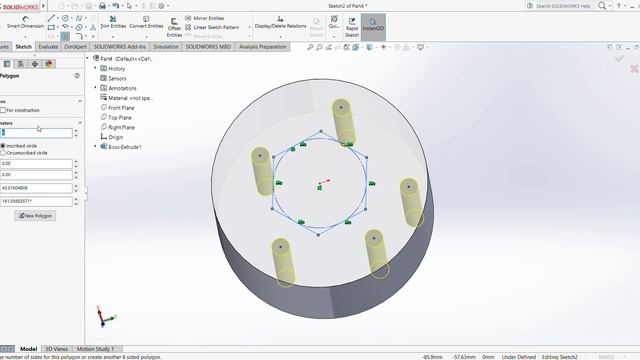Screen dimensions: 640x360
Task: Open the Display/Delete Relations dropdown arrow
Action: 280,37
